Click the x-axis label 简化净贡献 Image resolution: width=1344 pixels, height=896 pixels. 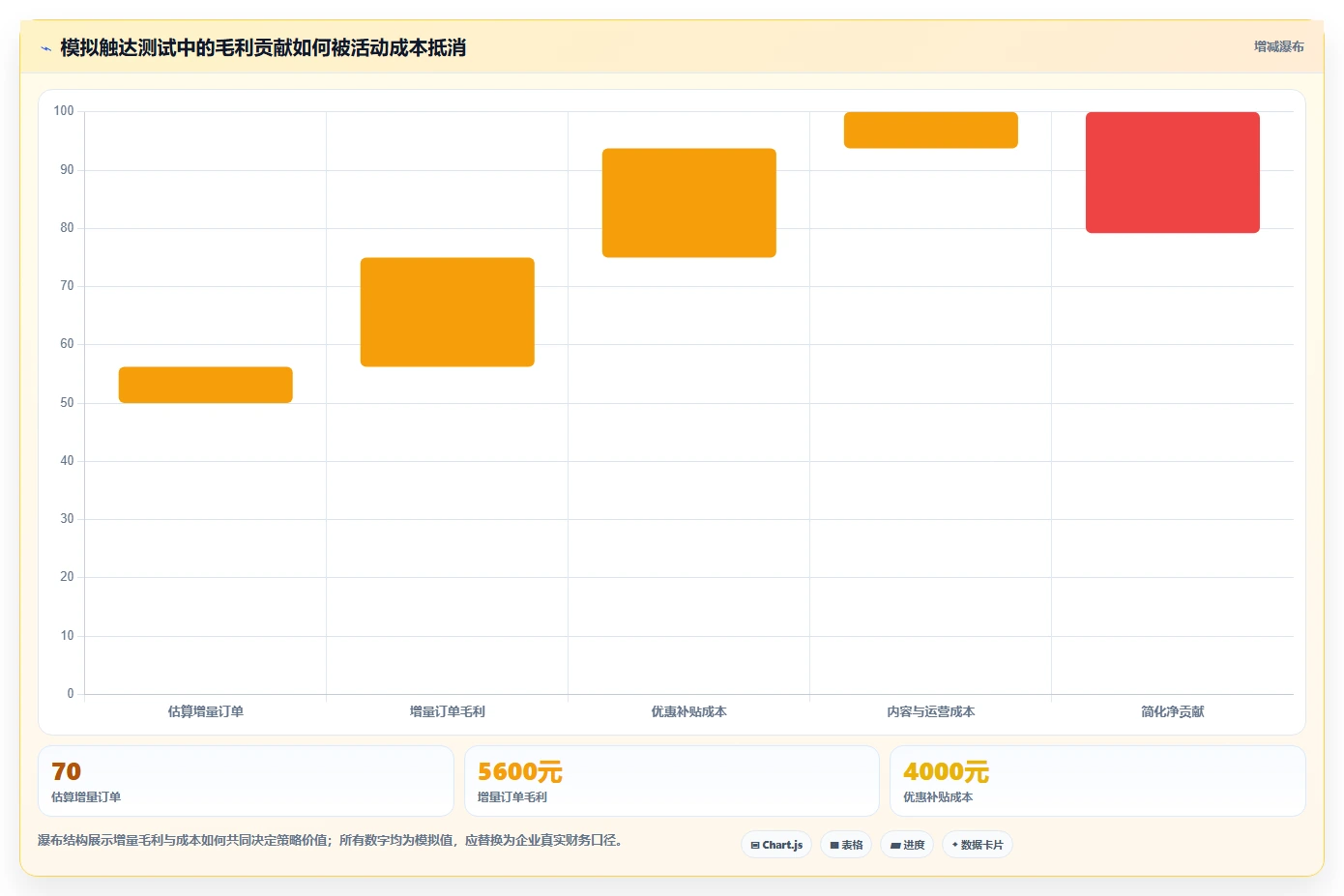(x=1173, y=711)
